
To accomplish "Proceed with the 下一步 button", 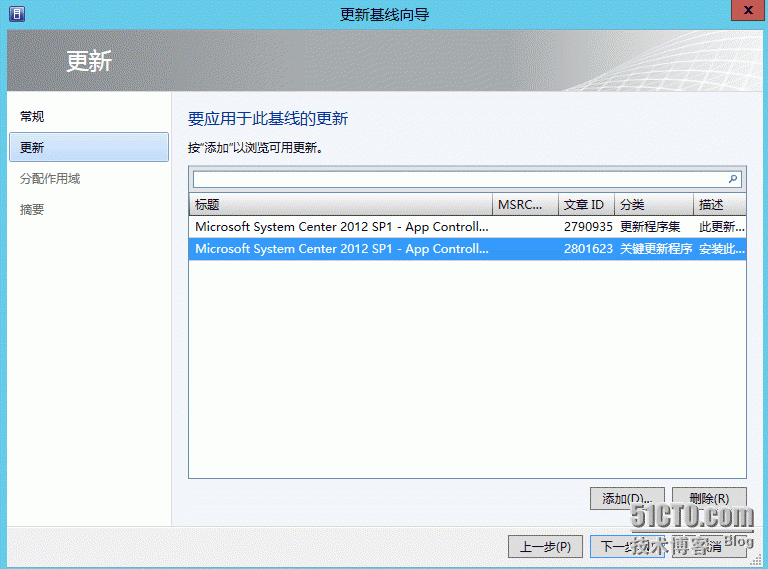I will (x=627, y=546).
